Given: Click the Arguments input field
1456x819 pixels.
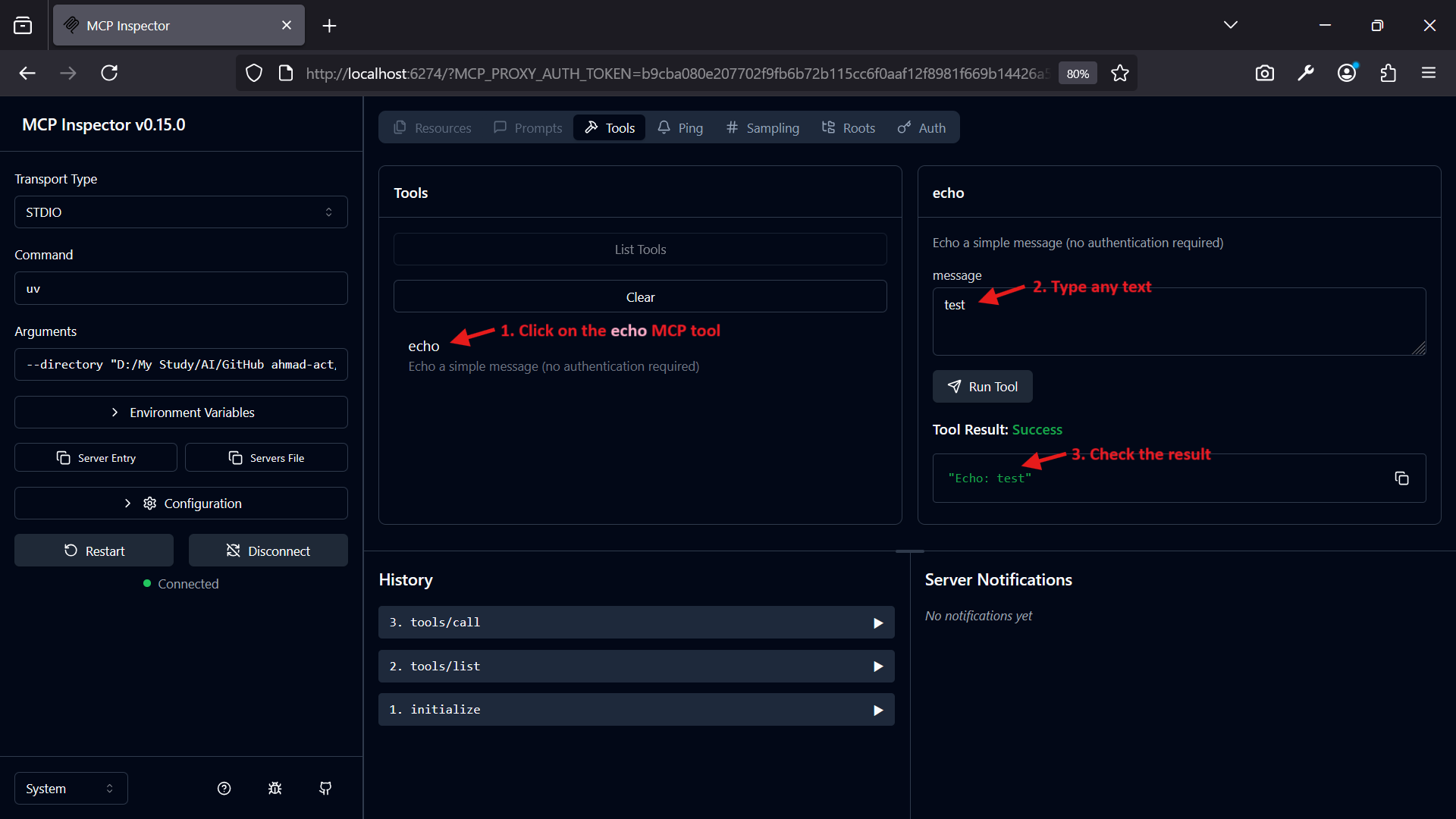Looking at the screenshot, I should (181, 365).
